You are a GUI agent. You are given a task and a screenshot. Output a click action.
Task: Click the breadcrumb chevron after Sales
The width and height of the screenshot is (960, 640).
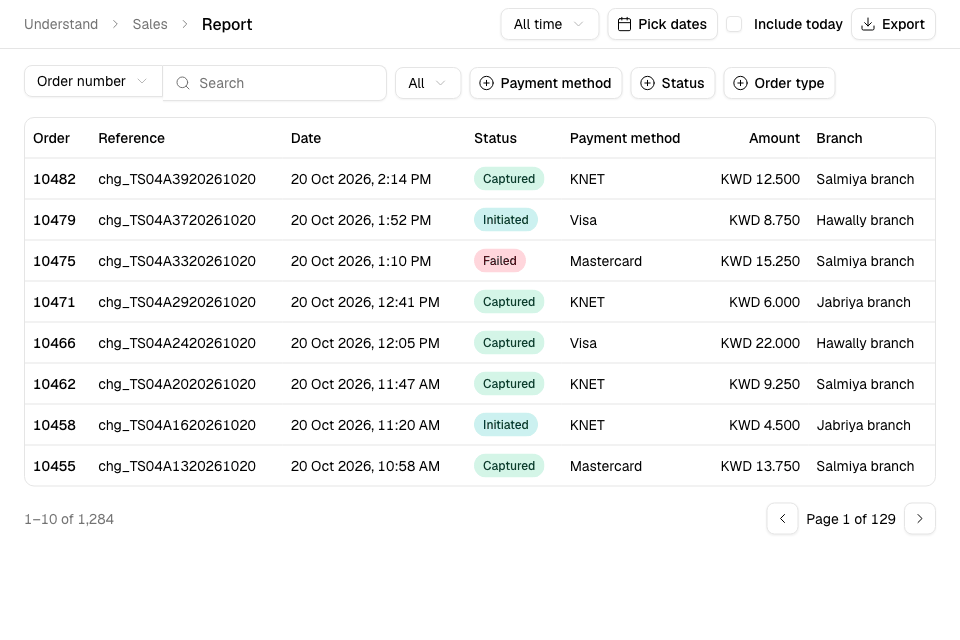coord(184,24)
